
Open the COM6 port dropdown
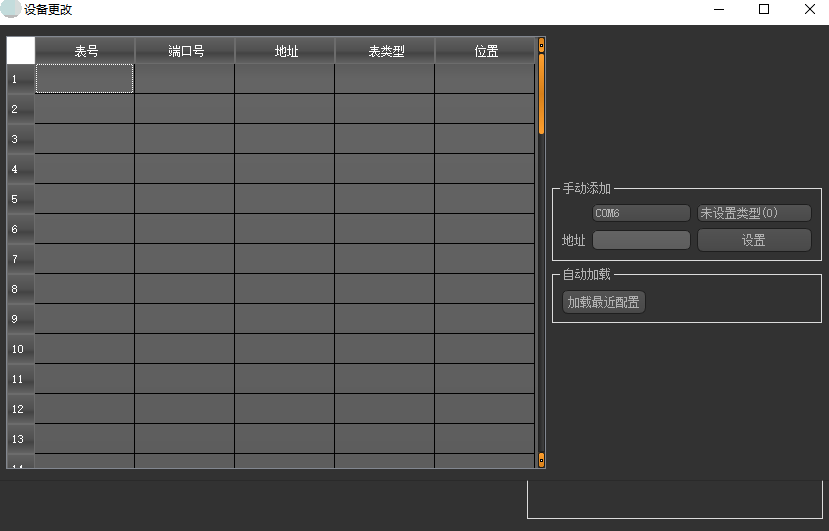coord(641,213)
